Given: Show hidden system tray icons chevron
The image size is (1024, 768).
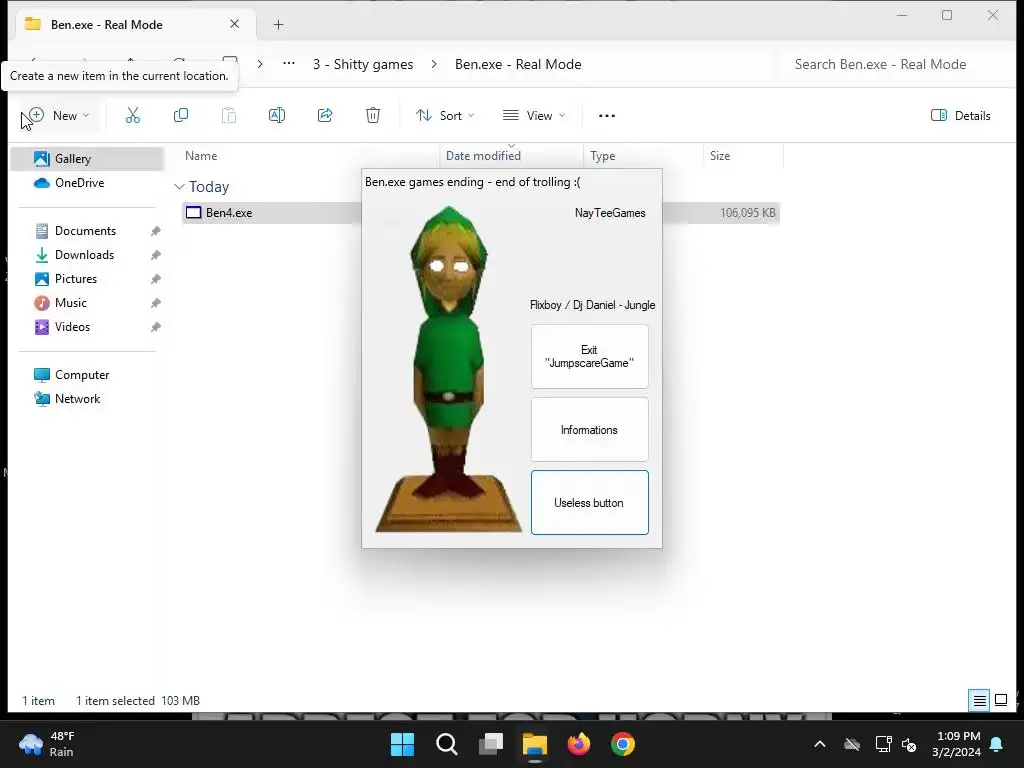Looking at the screenshot, I should click(x=820, y=744).
